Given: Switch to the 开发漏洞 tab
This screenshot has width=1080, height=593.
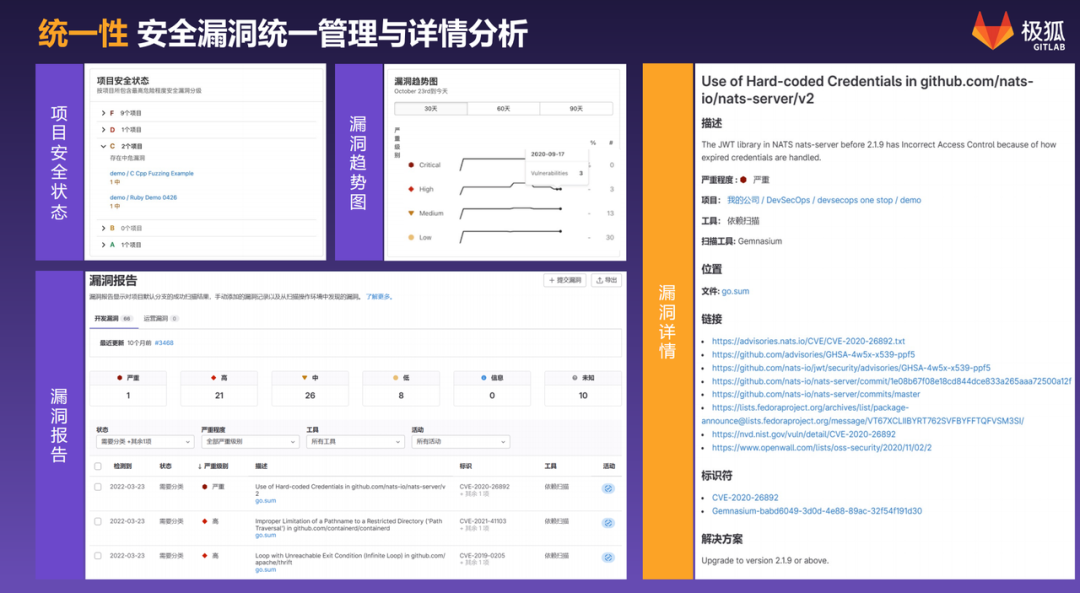Looking at the screenshot, I should coord(113,318).
